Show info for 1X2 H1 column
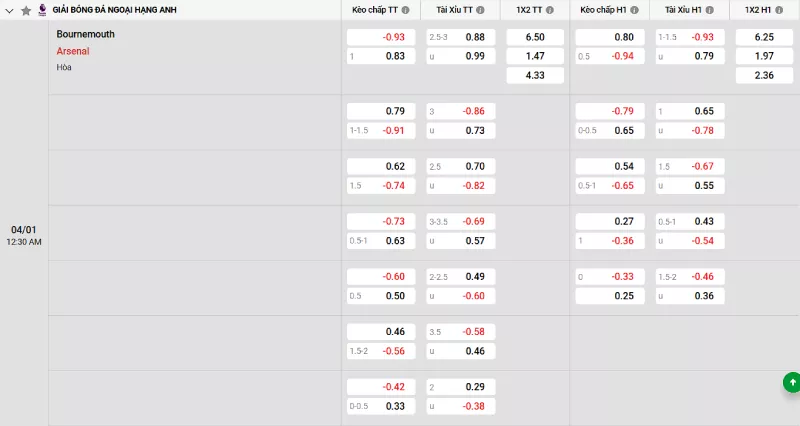 coord(777,10)
